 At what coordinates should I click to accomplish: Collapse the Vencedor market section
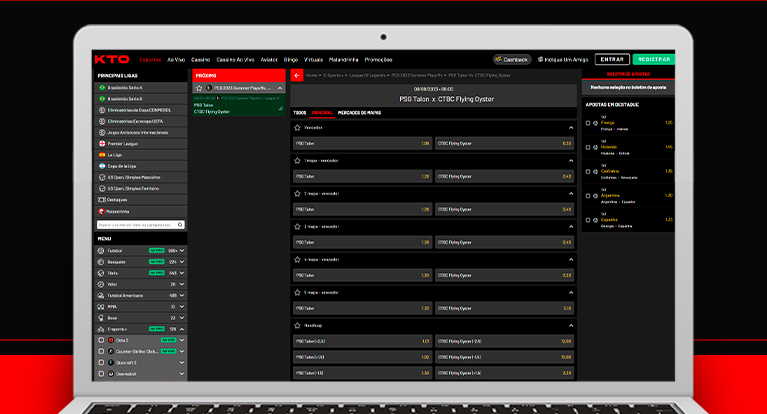point(571,128)
